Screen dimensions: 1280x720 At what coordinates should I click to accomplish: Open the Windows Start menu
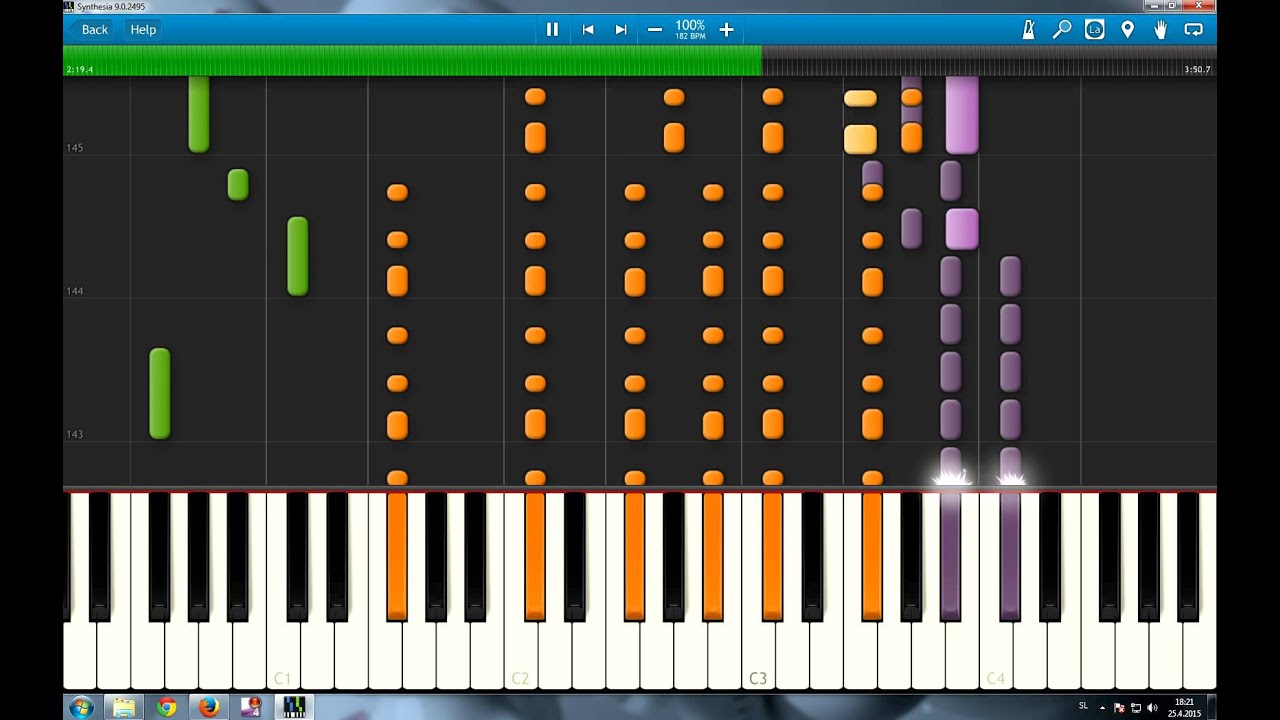tap(81, 708)
